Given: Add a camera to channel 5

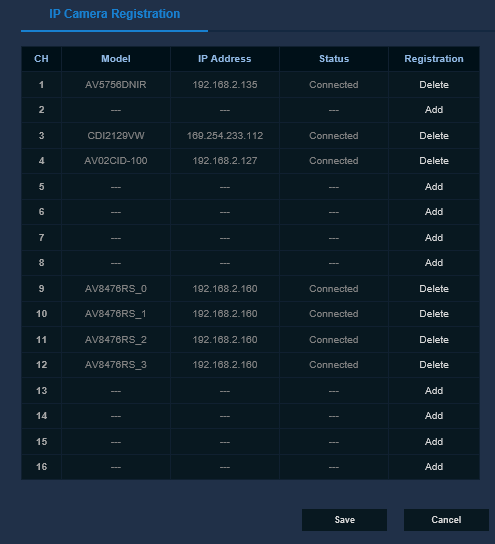Looking at the screenshot, I should [434, 187].
